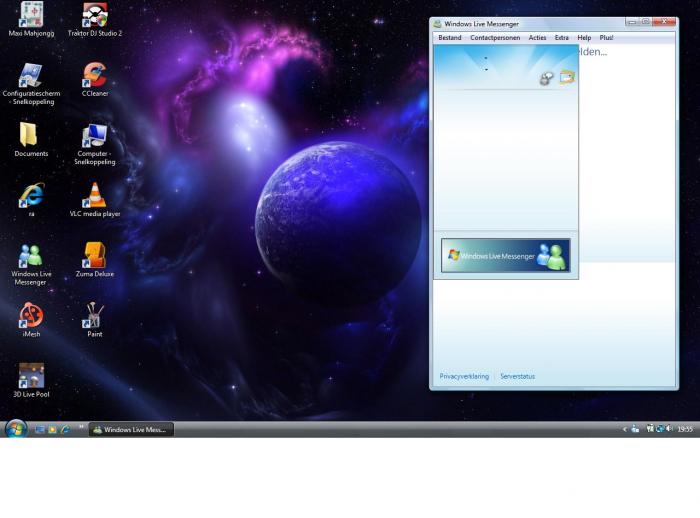Open the volume speaker tray icon
Viewport: 700px width, 518px height.
tap(669, 429)
